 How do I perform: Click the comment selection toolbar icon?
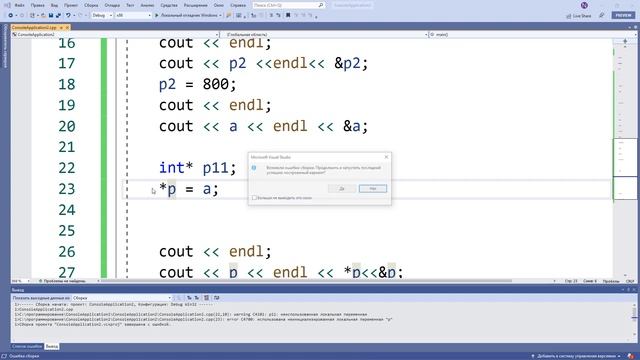pos(271,16)
